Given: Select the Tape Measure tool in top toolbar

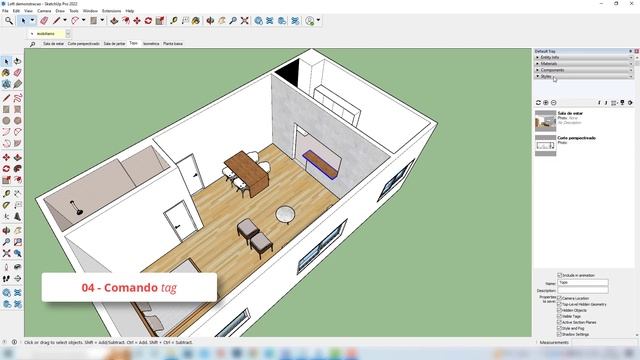Looking at the screenshot, I should 174,20.
